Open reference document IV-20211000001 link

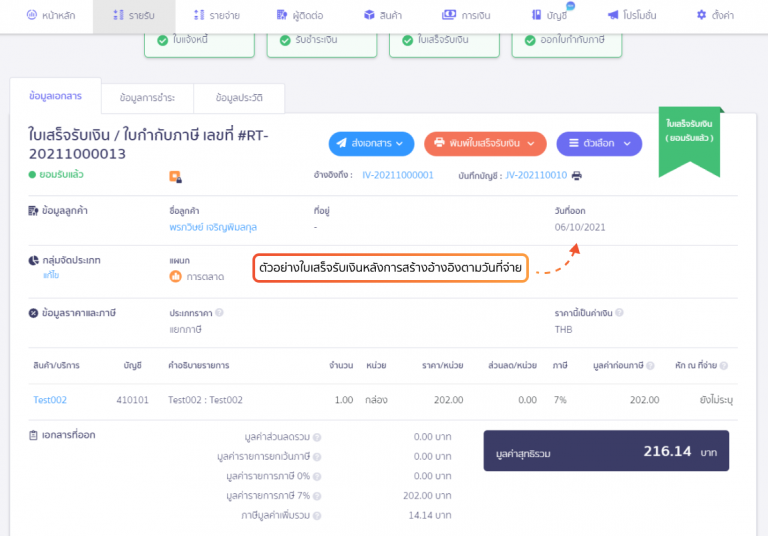click(x=397, y=175)
